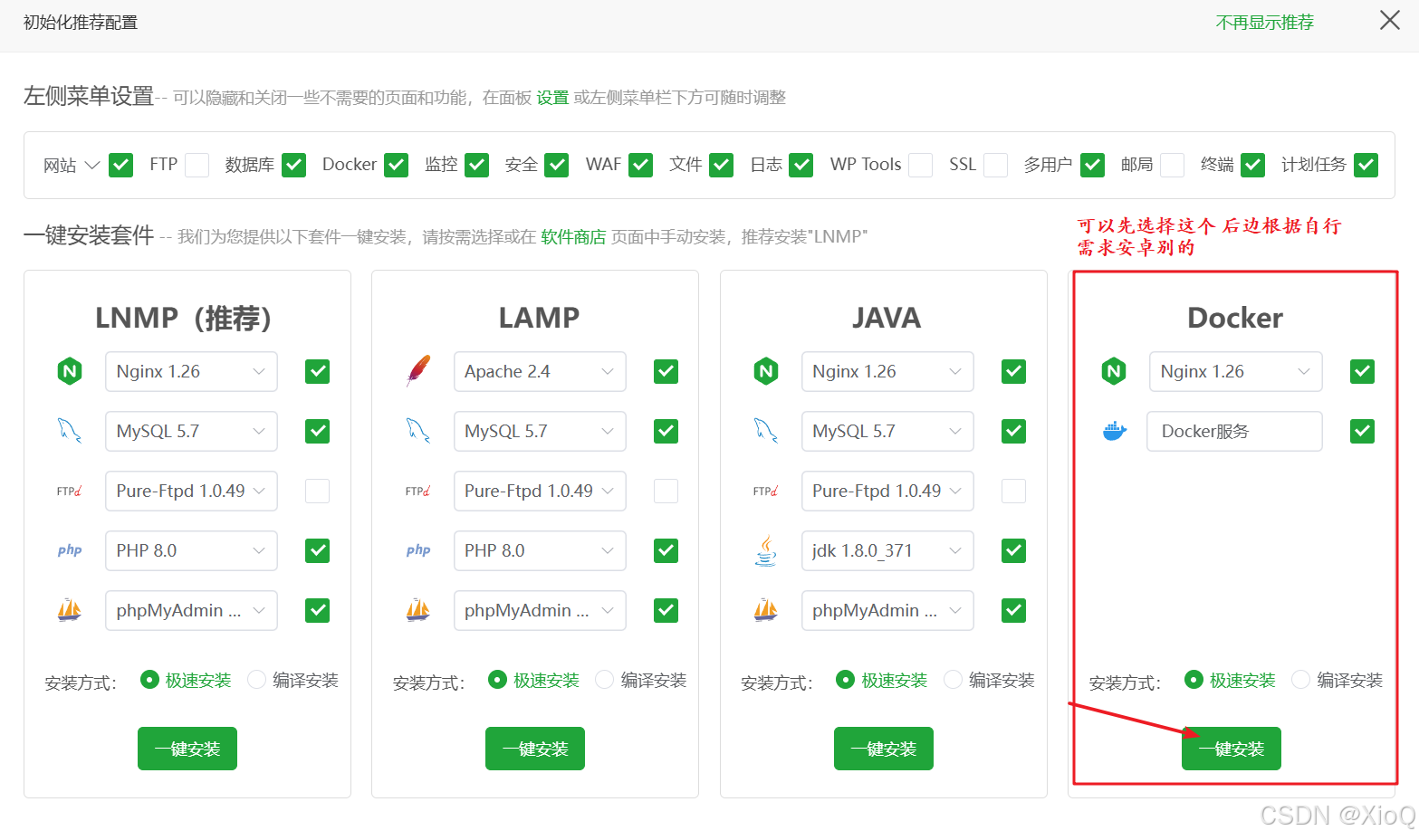The height and width of the screenshot is (840, 1419).
Task: Click 不再显示推荐 link
Action: 1264,23
